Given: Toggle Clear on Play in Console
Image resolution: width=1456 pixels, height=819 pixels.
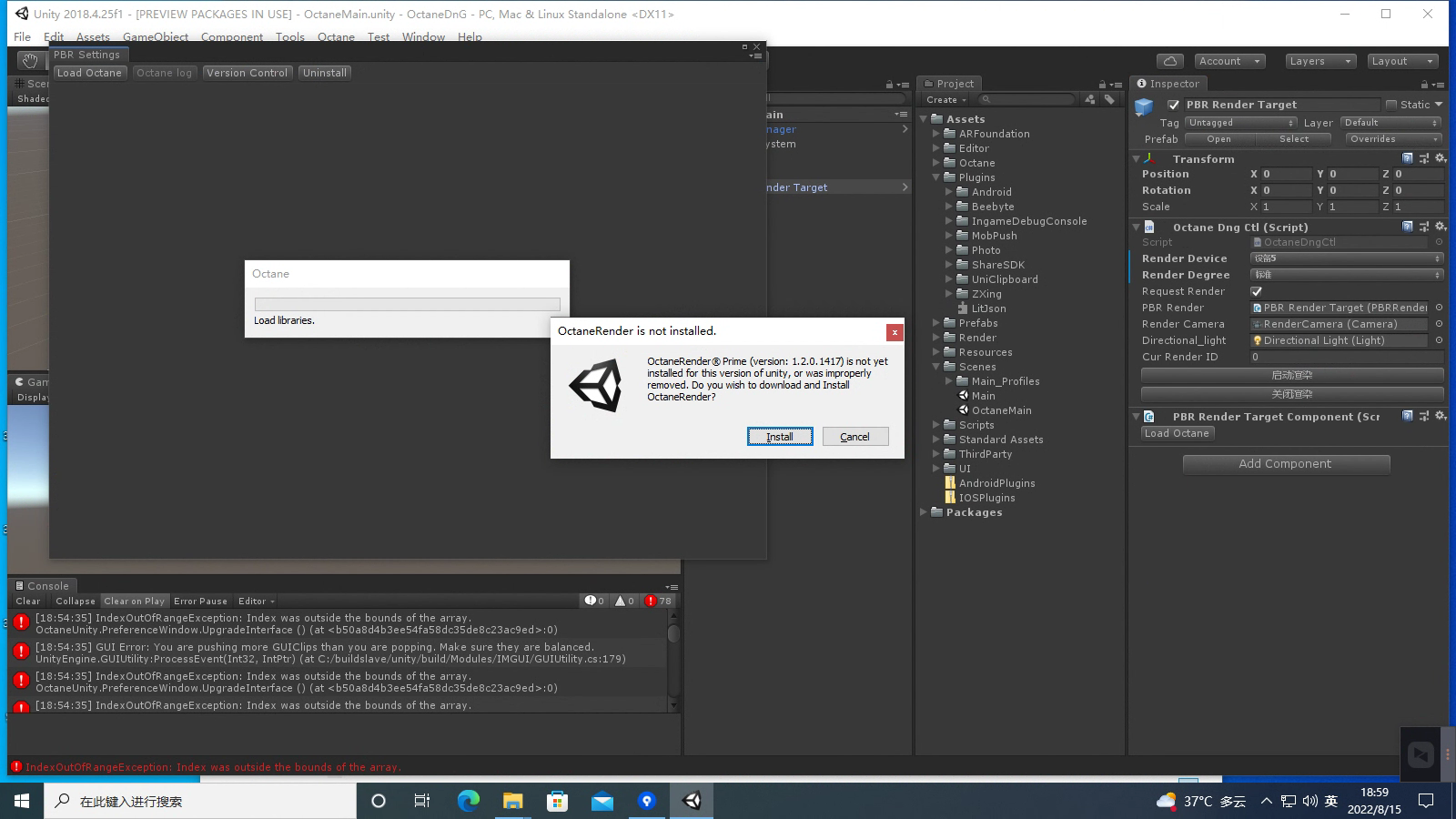Looking at the screenshot, I should (x=135, y=601).
